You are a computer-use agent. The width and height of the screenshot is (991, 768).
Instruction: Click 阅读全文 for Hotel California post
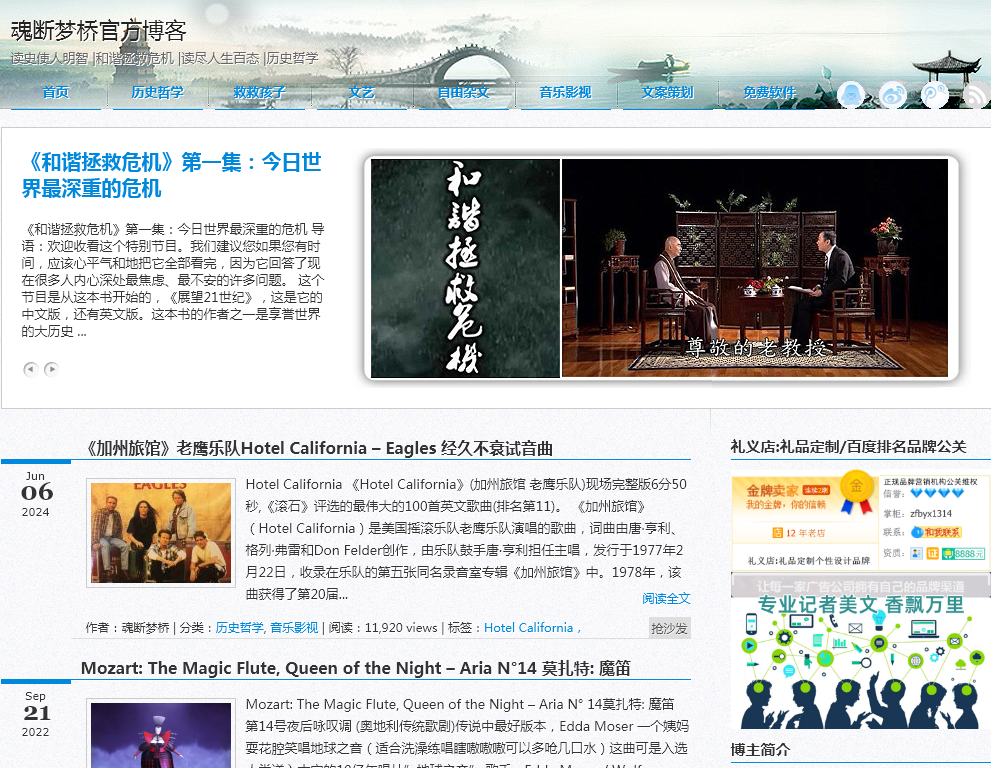tap(666, 598)
